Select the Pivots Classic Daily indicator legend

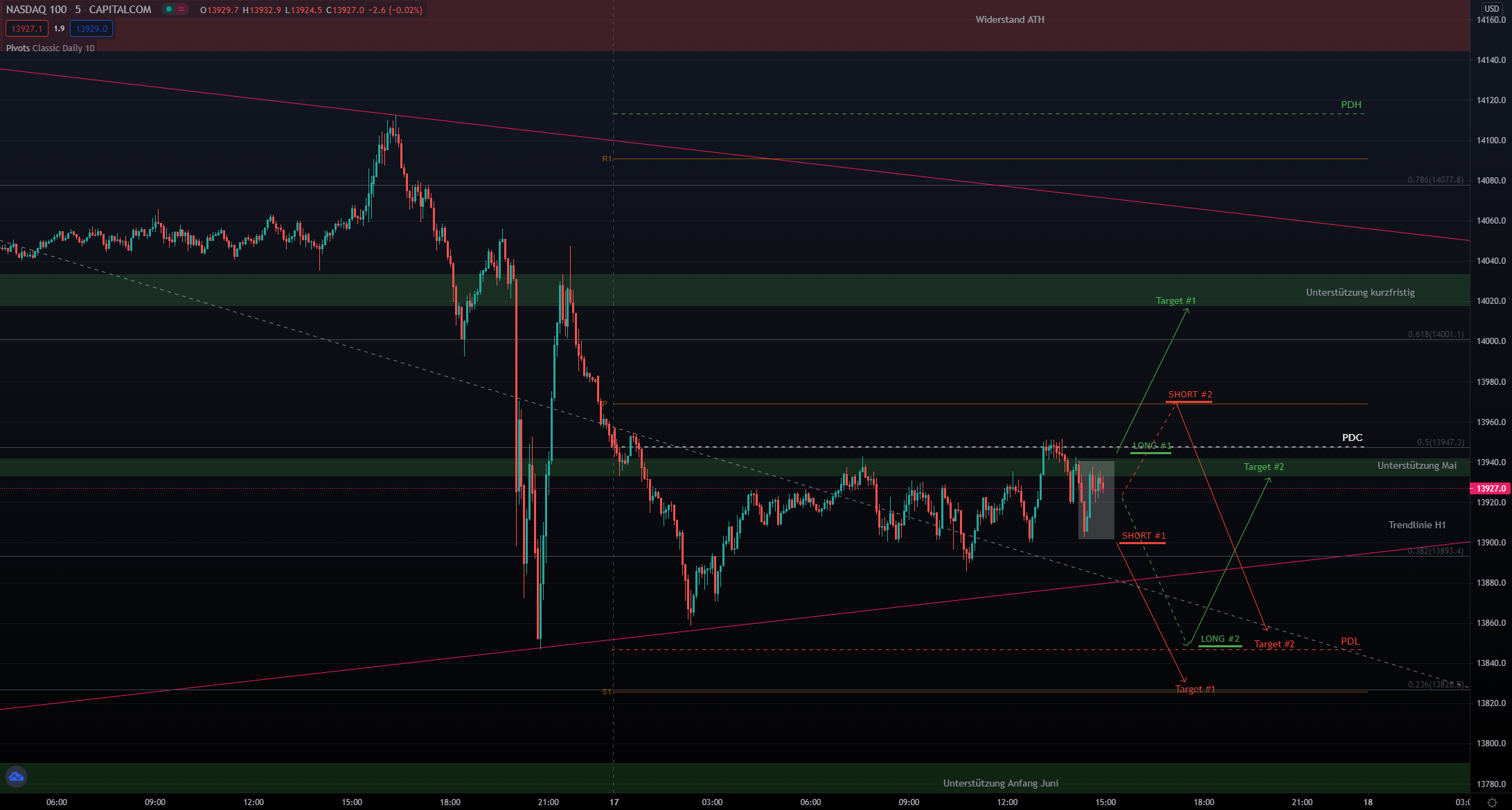50,48
